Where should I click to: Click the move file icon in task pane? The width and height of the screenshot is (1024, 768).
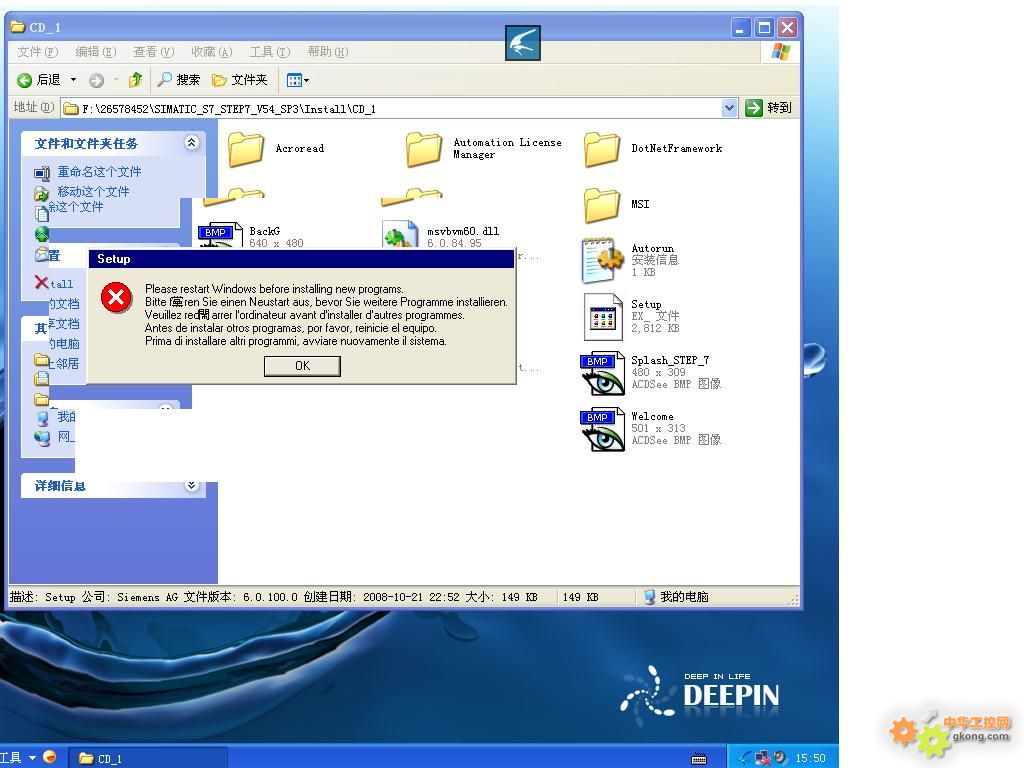(x=42, y=193)
